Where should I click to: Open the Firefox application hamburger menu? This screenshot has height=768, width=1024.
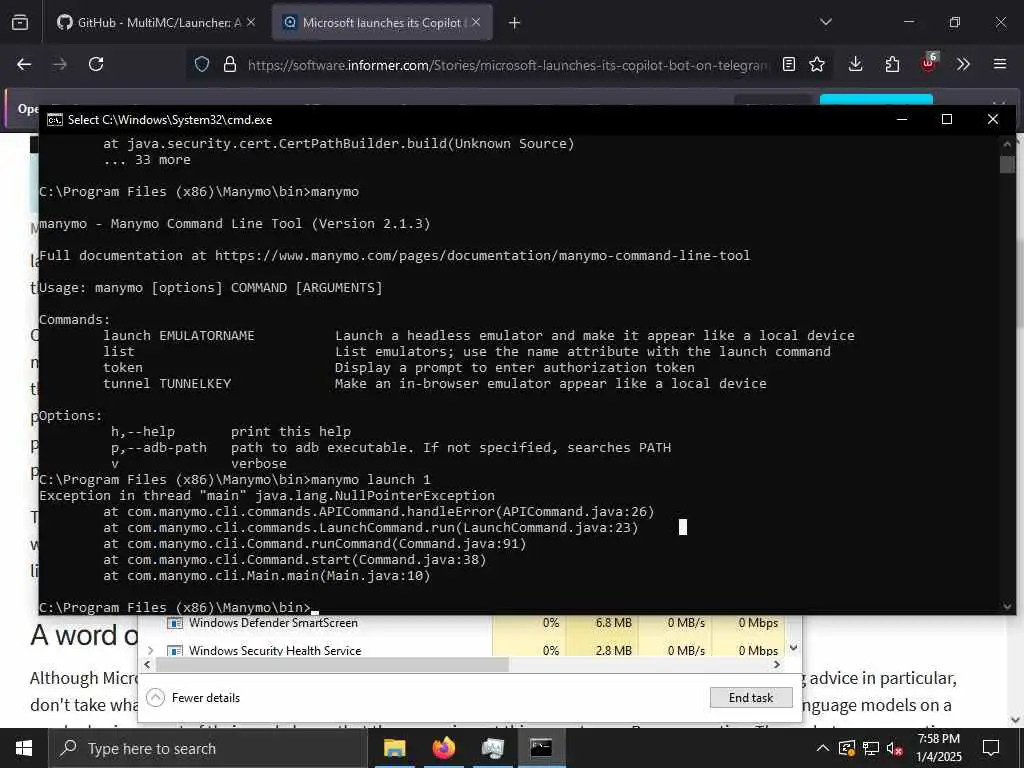coord(1000,64)
